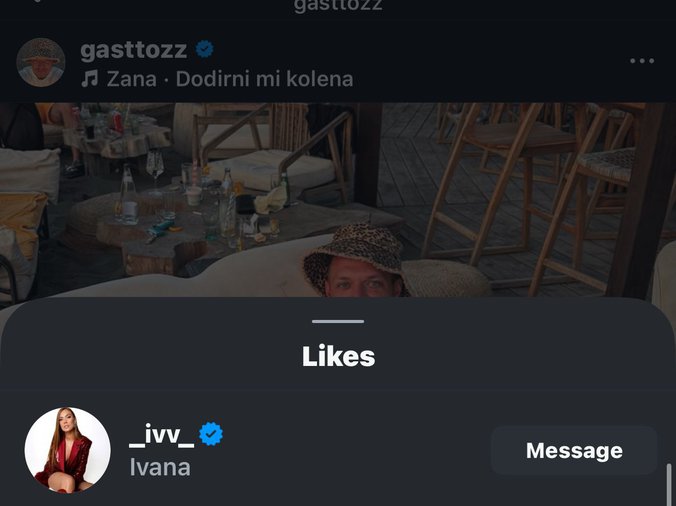676x506 pixels.
Task: Open the Zana · Dodirni mi kolena audio
Action: (230, 78)
